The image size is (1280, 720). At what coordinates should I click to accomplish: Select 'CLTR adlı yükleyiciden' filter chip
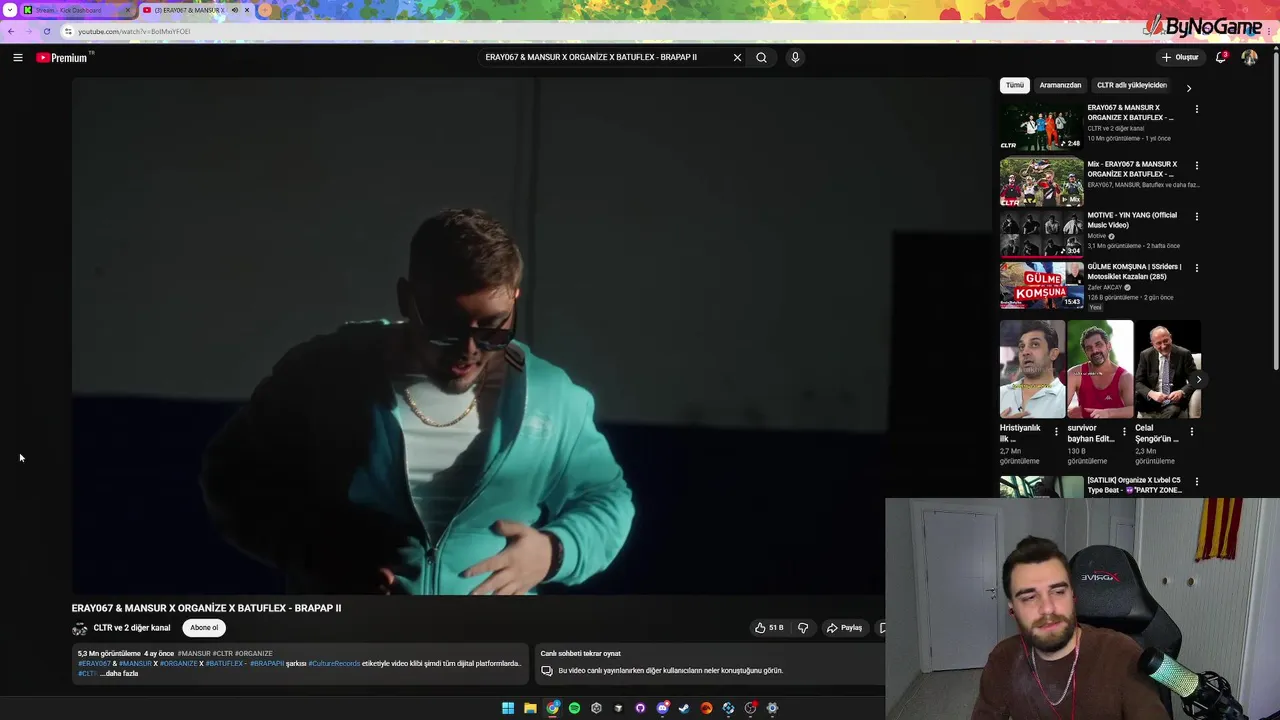(1131, 86)
